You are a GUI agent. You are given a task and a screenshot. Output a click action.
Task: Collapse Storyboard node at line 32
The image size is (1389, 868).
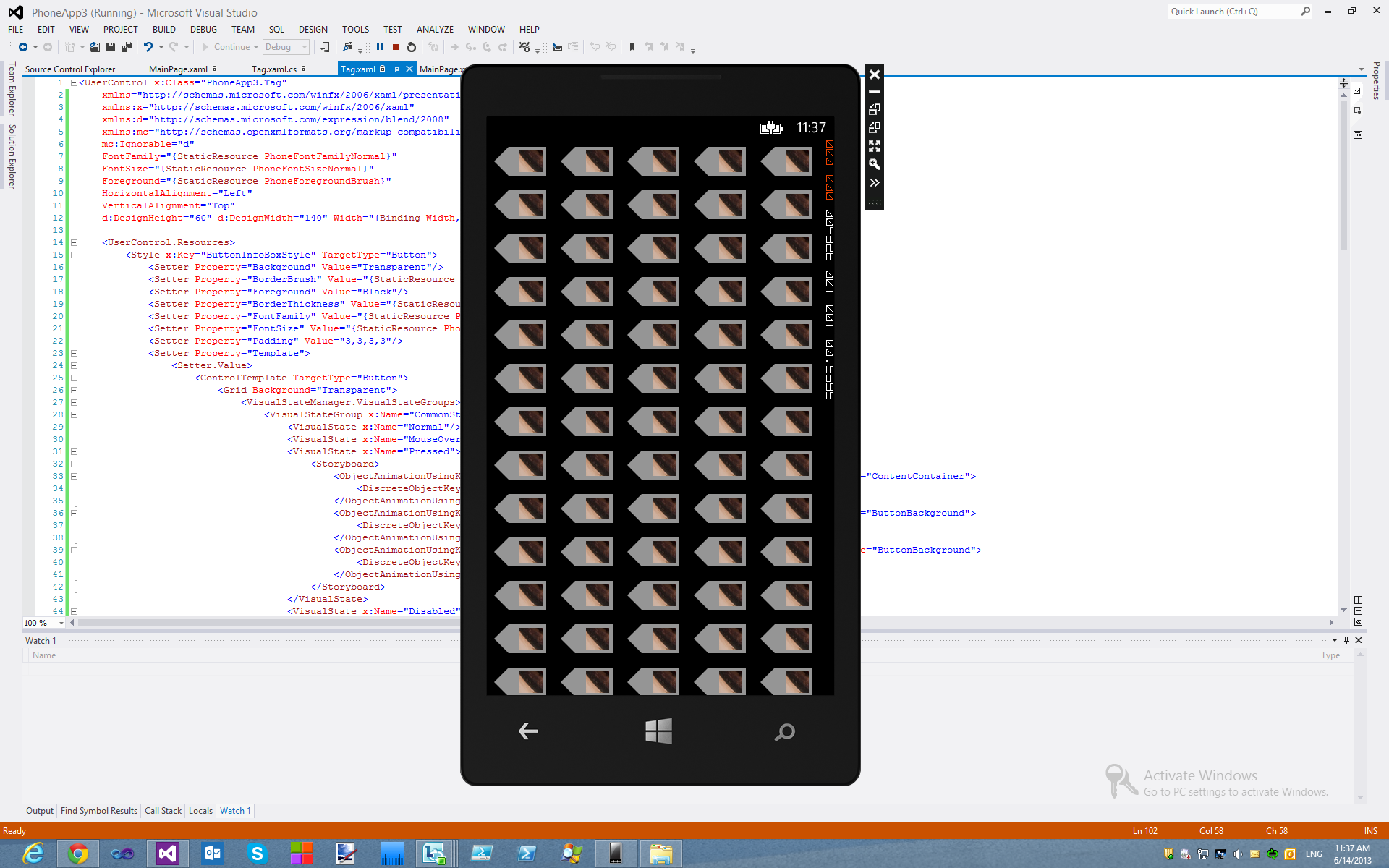[74, 464]
